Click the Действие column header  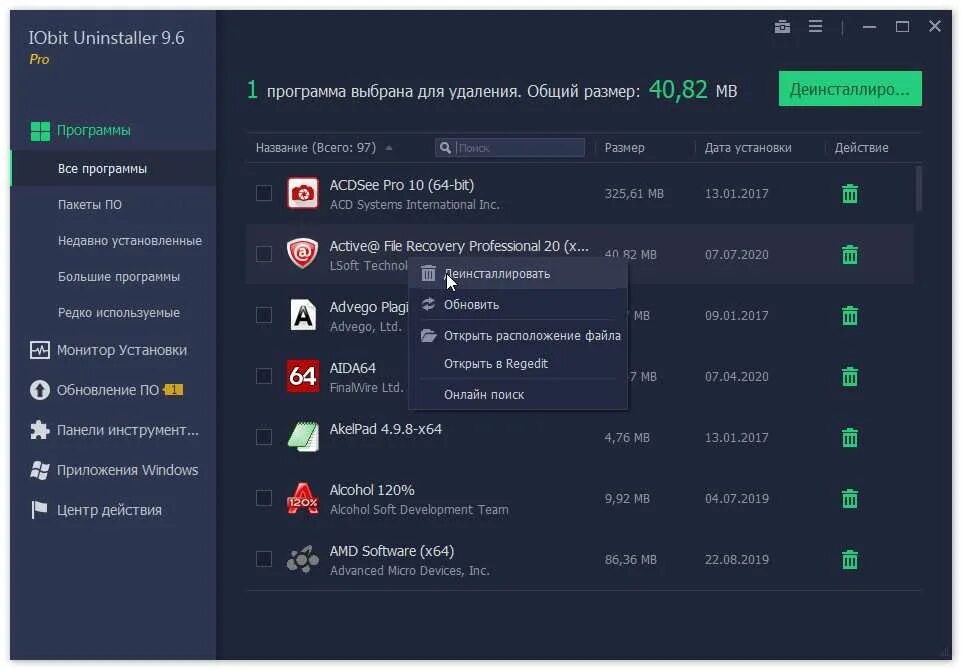tap(861, 148)
